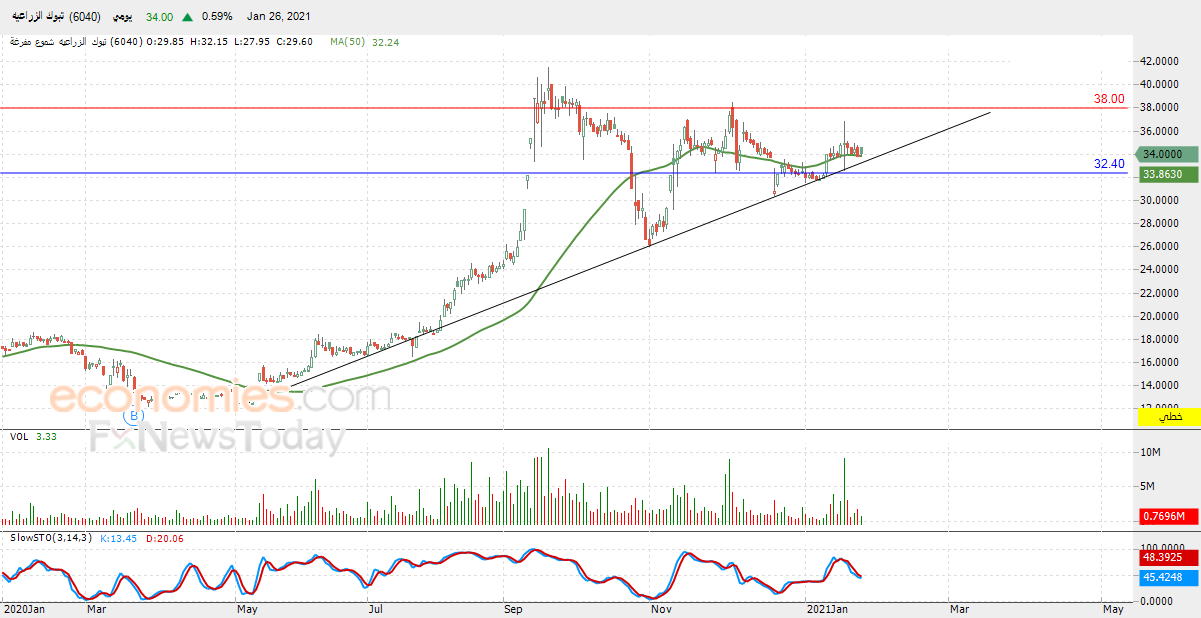The image size is (1201, 618).
Task: Select the SlowSTO(3,14,3) indicator label
Action: (51, 538)
